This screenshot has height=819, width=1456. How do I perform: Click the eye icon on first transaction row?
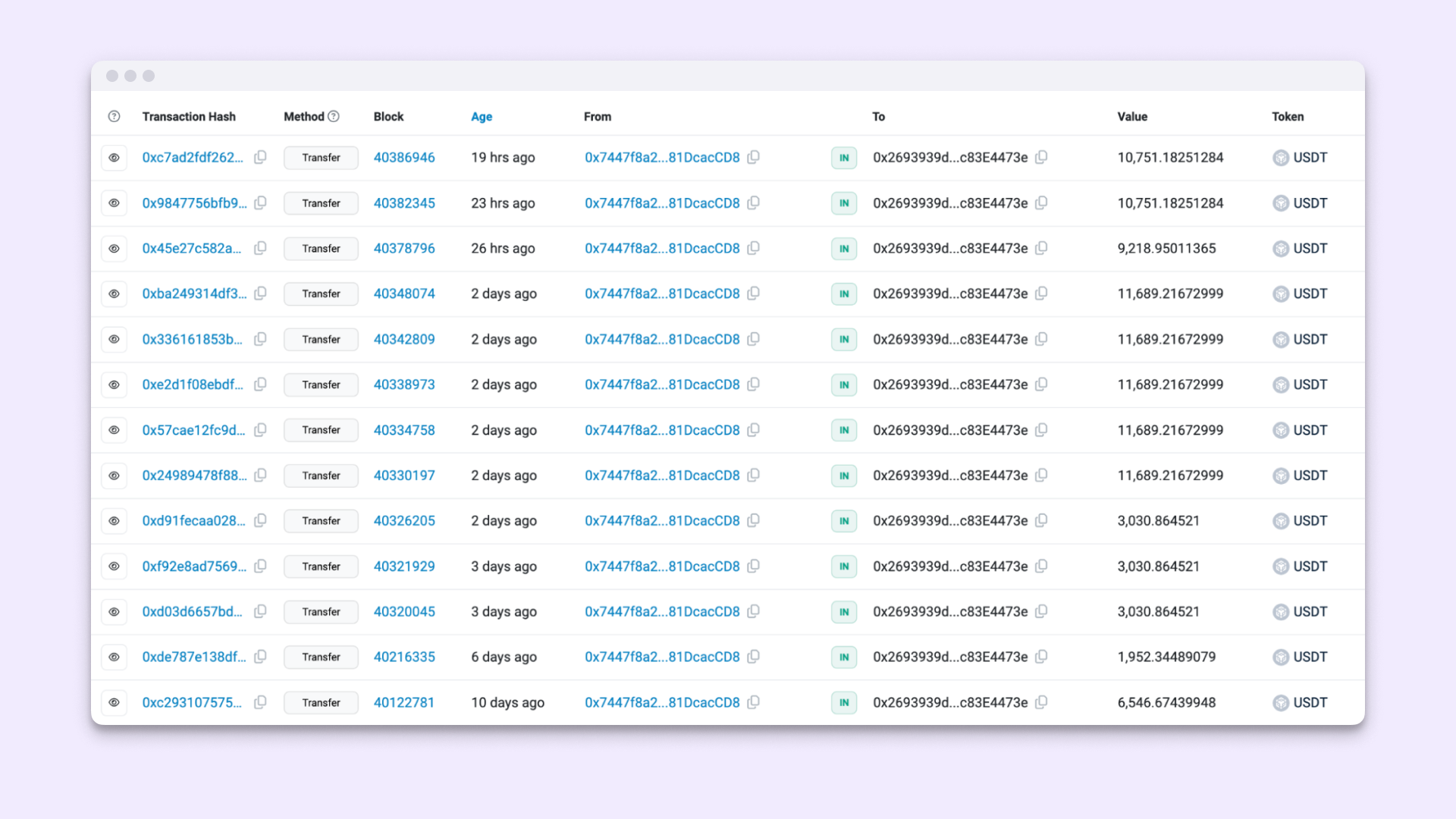(114, 158)
